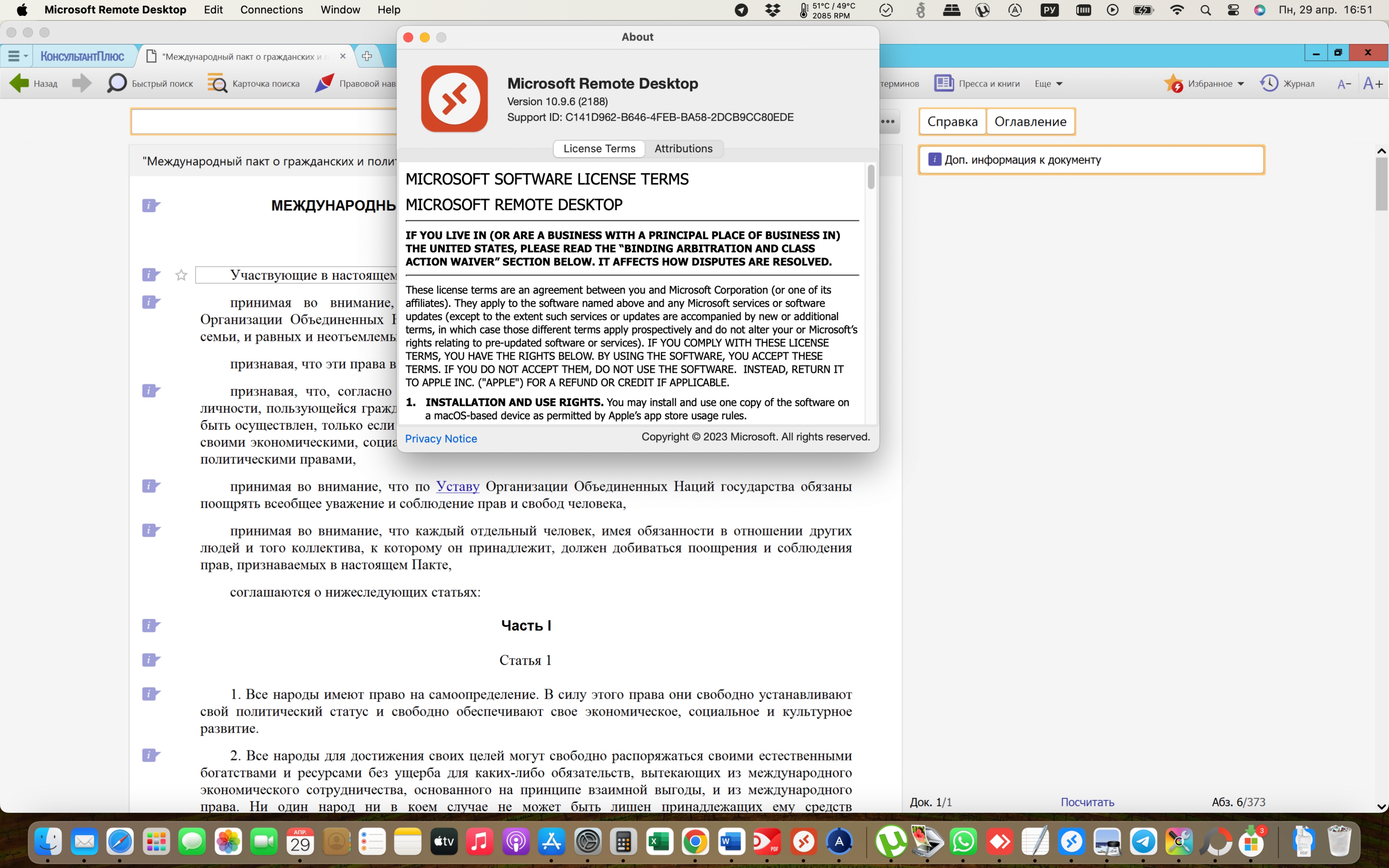1389x868 pixels.
Task: Click info icon beside 'принимая во внимание, что по Уставу'
Action: point(151,486)
